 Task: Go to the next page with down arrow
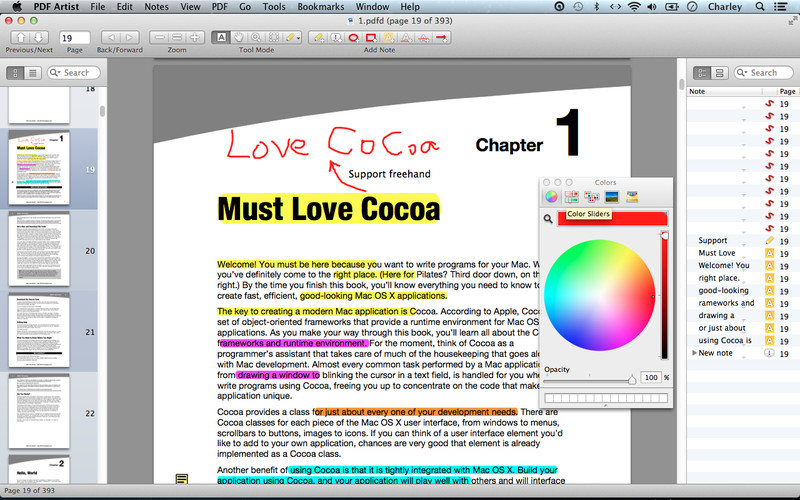point(39,37)
